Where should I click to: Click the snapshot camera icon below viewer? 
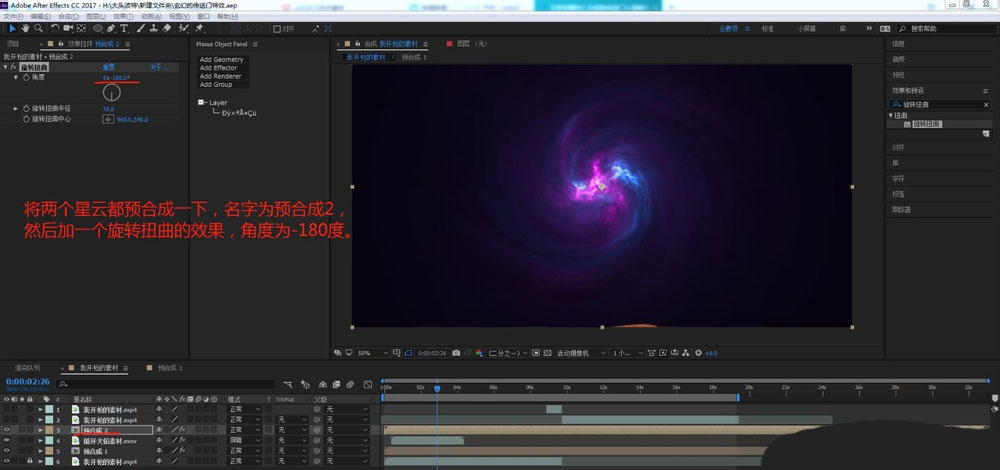point(456,353)
